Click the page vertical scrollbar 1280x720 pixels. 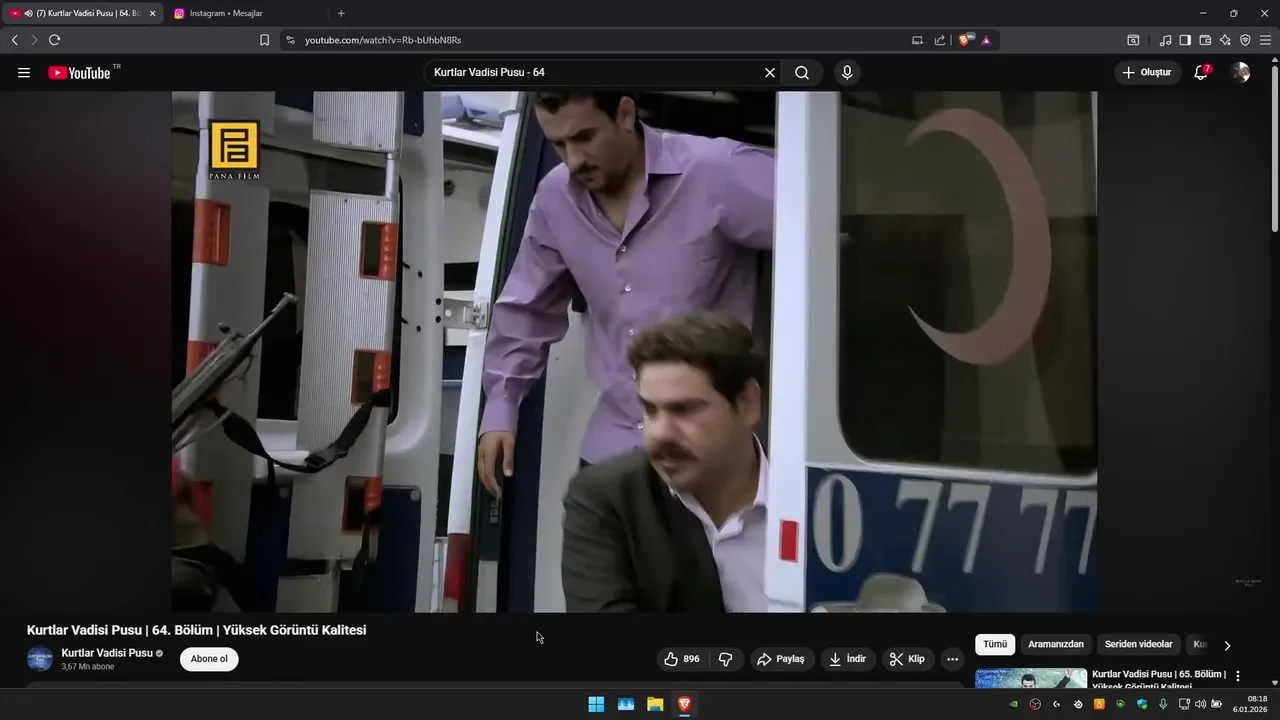[1274, 150]
